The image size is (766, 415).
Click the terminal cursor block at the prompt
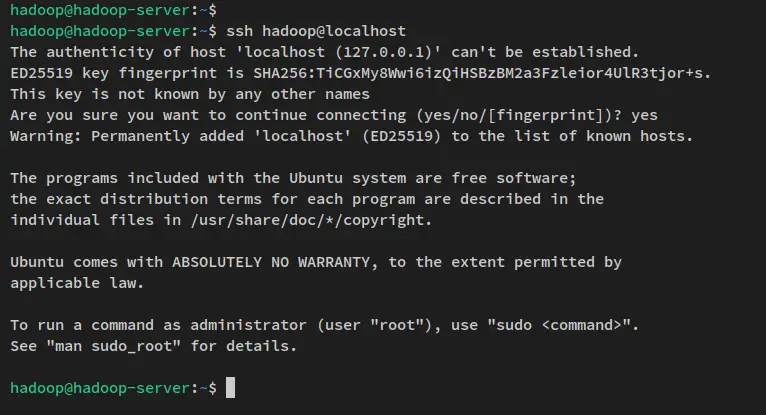[231, 388]
